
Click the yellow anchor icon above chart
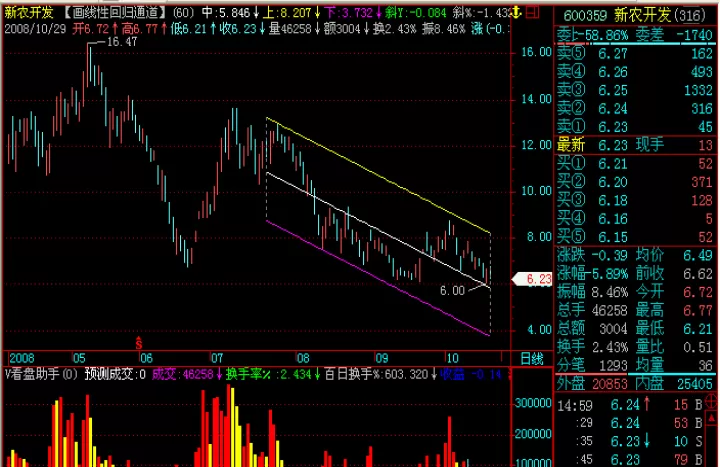coord(516,12)
